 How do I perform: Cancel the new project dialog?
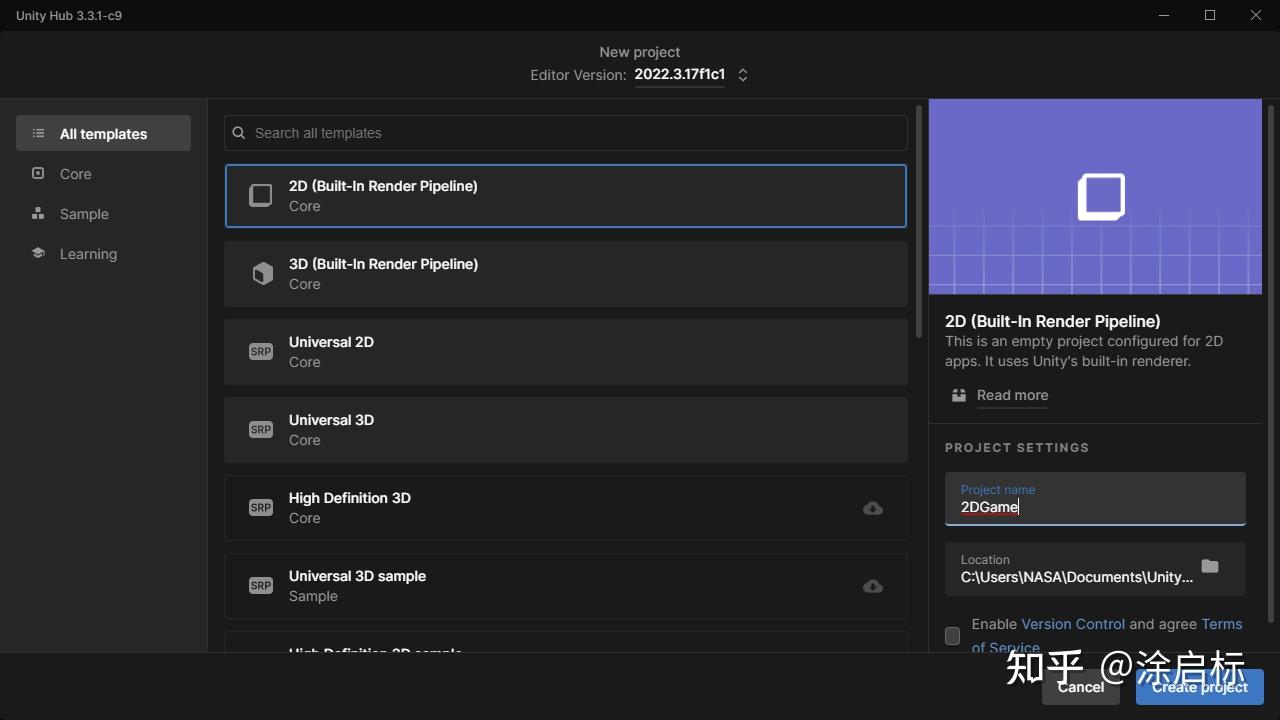point(1081,687)
